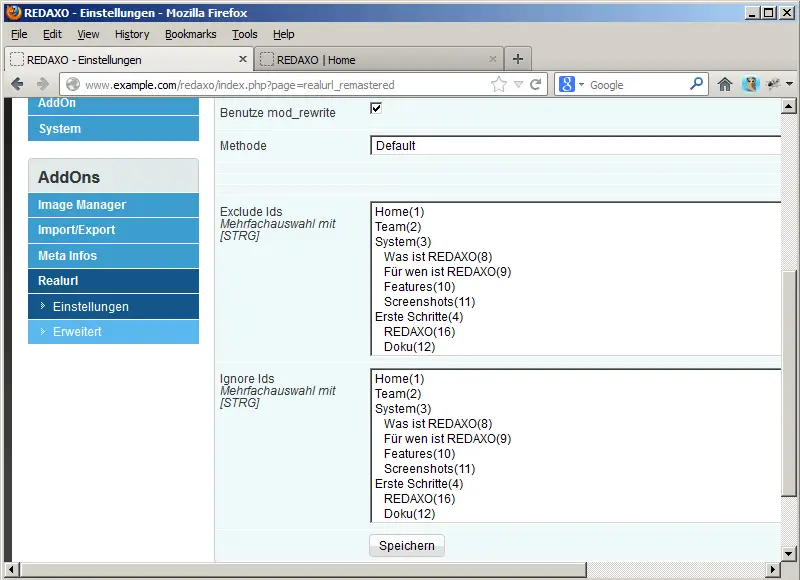The image size is (800, 580).
Task: Open the Edit menu
Action: (x=52, y=34)
